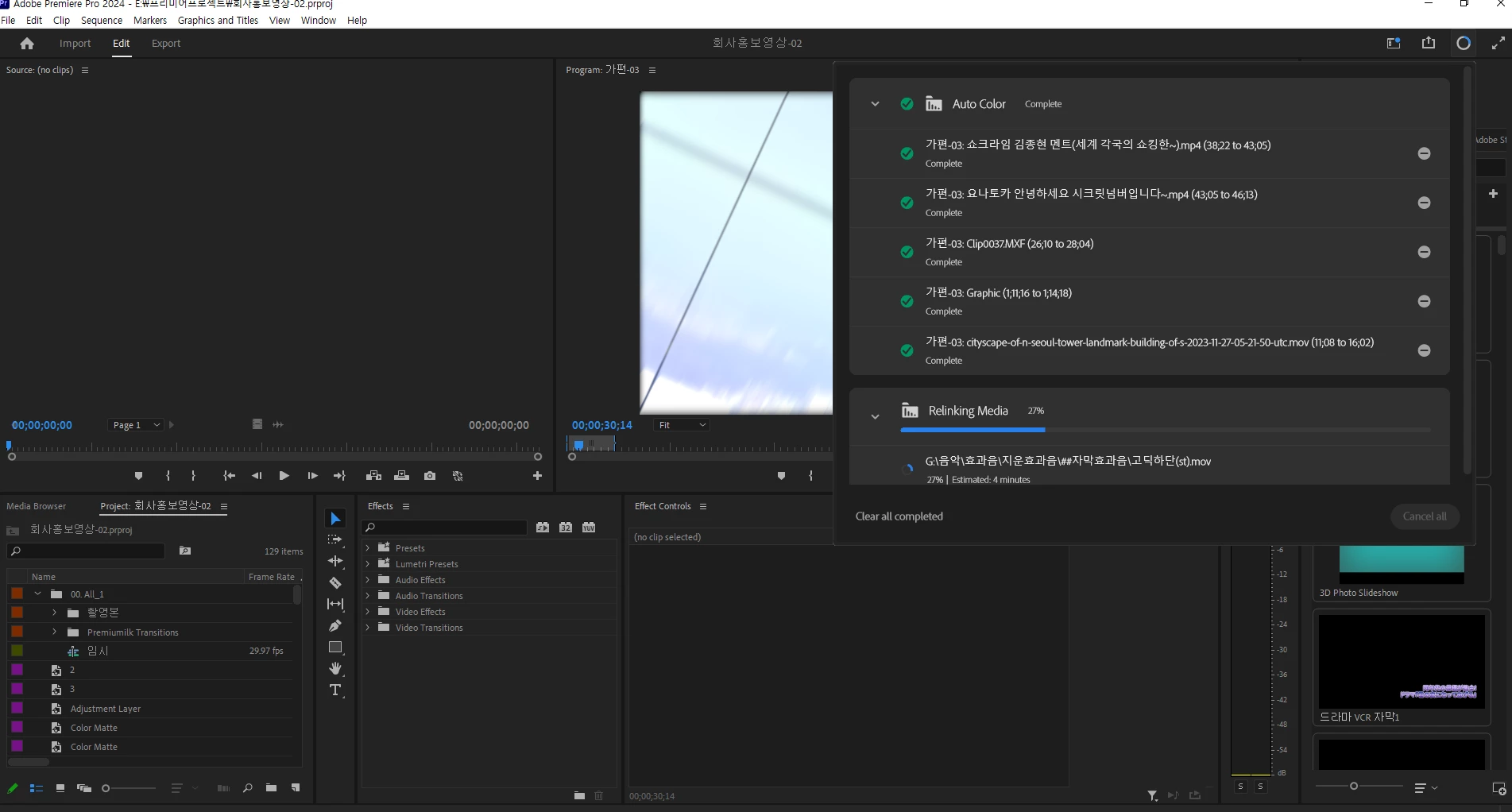Click the Cancel all button
This screenshot has width=1512, height=812.
[1425, 516]
